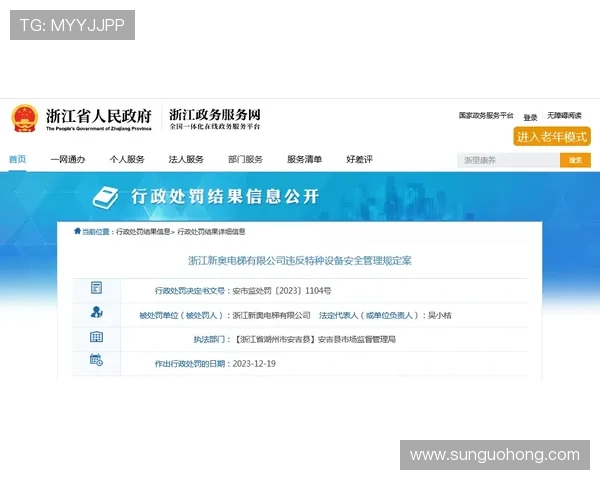Click 行政处罚结果信息公开 banner title
Viewport: 600px width, 480px height.
(225, 197)
